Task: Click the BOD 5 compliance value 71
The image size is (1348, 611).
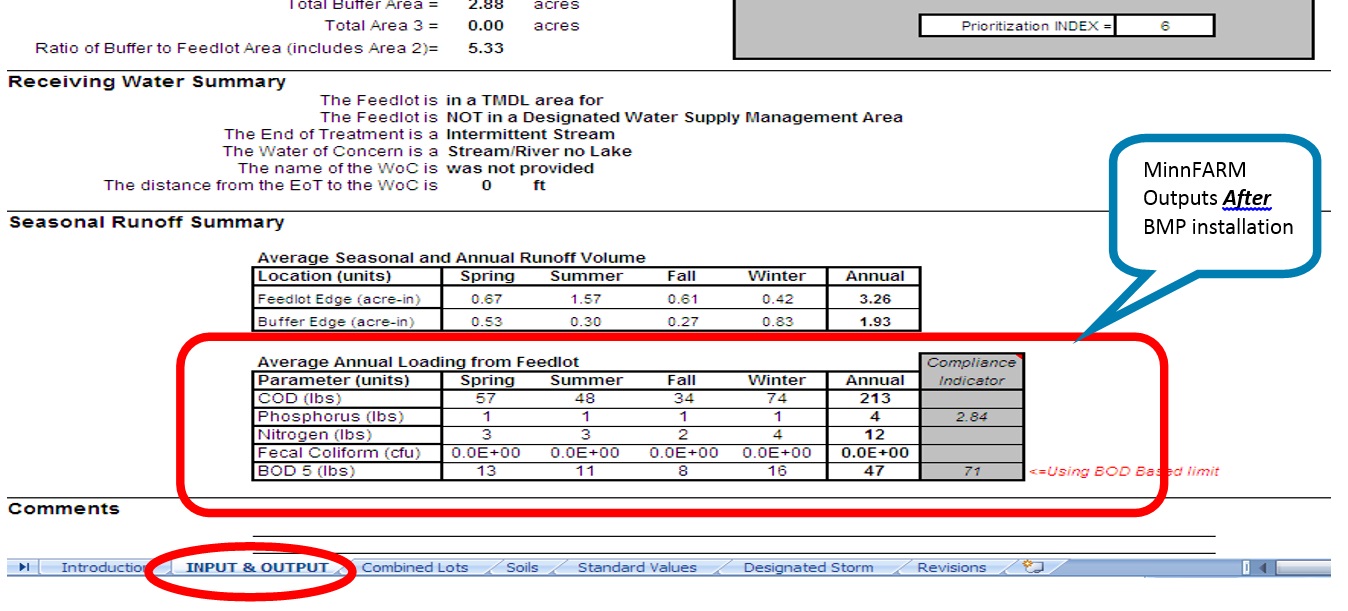Action: pos(971,471)
